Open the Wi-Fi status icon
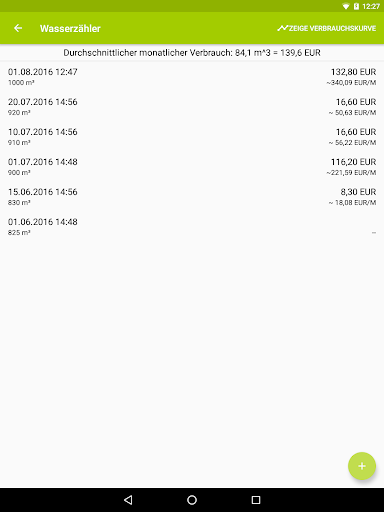Viewport: 384px width, 512px height. click(x=346, y=6)
